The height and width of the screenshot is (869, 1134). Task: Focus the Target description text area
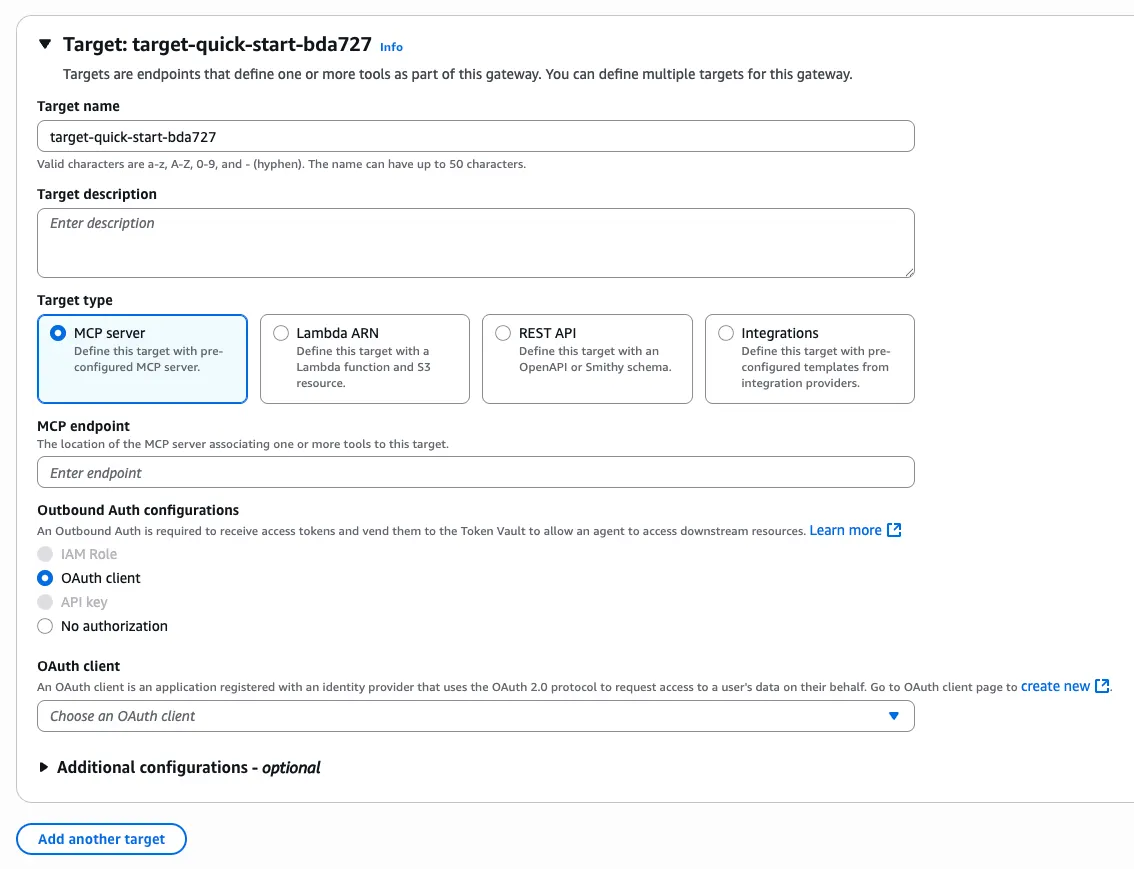(475, 243)
